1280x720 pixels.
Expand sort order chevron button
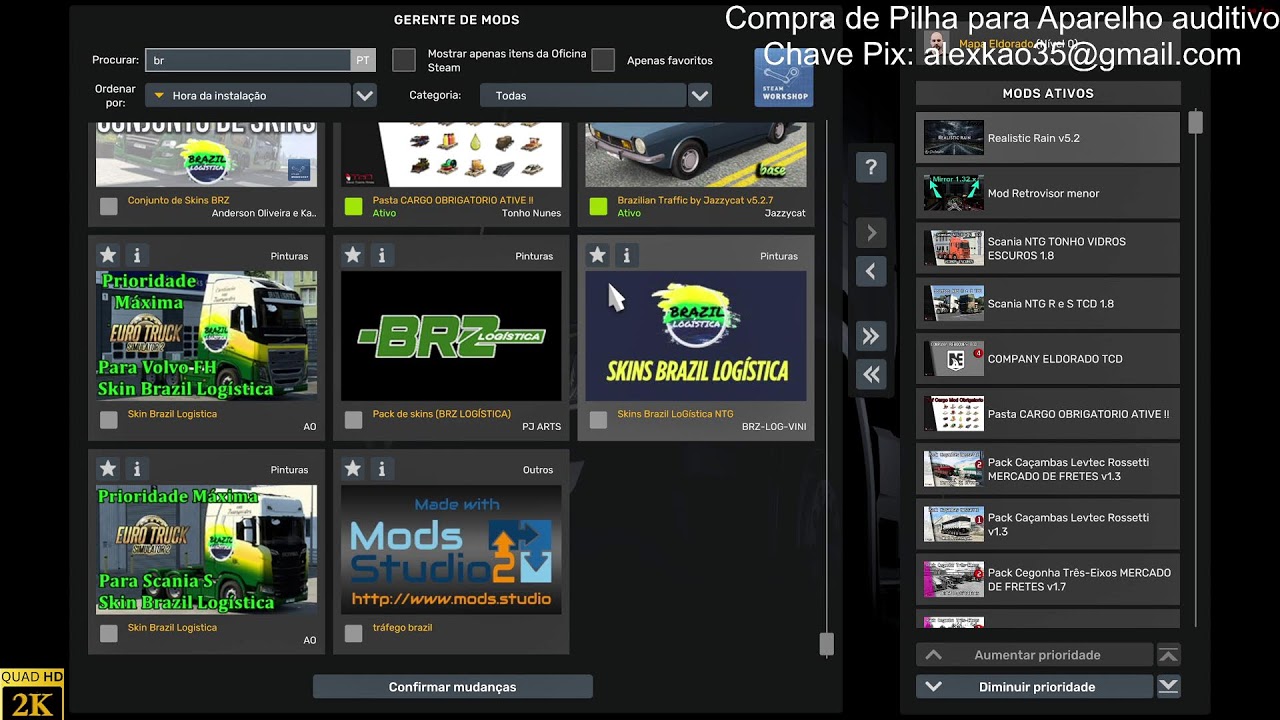365,96
